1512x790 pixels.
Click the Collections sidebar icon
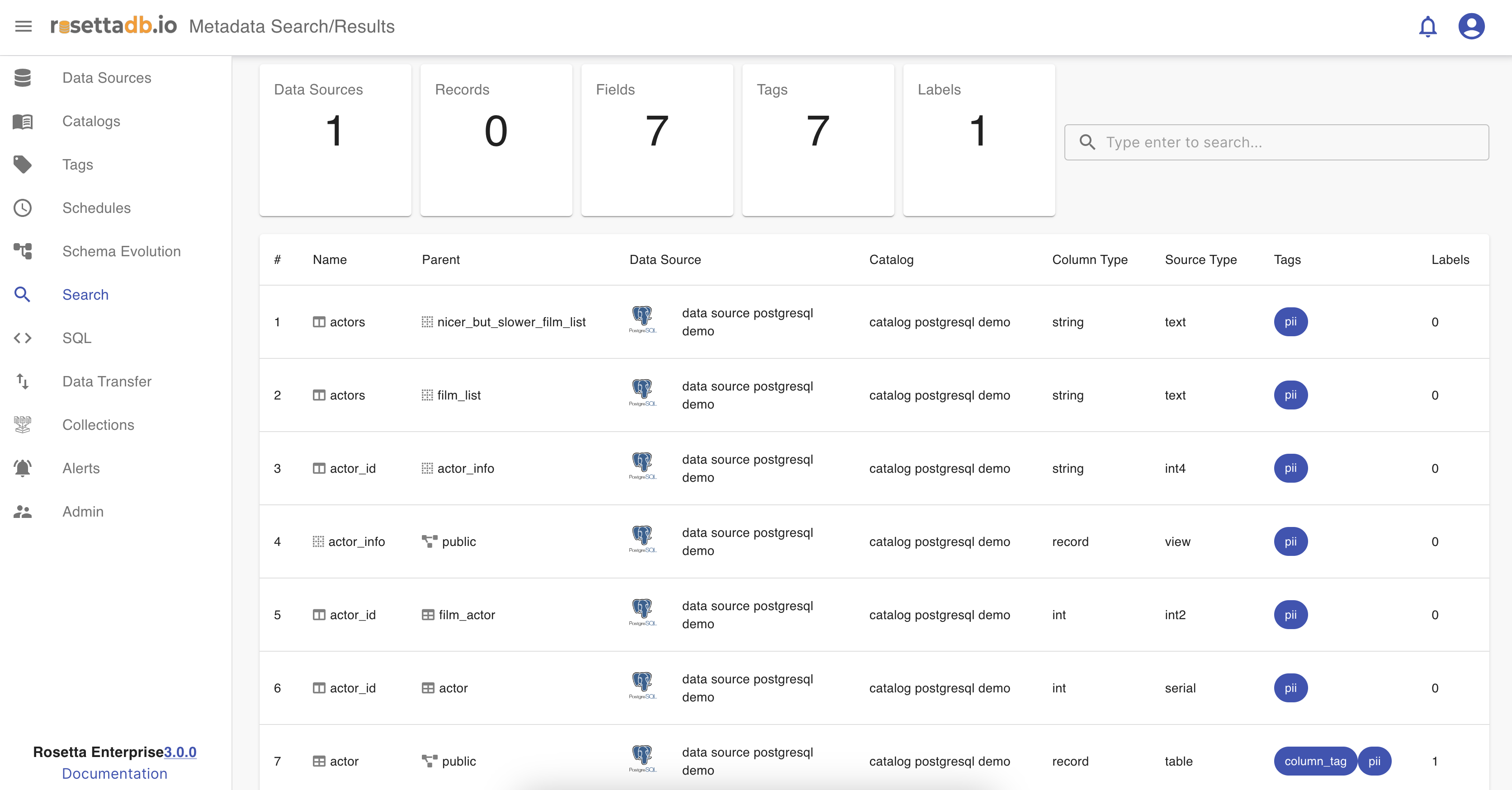pyautogui.click(x=23, y=425)
